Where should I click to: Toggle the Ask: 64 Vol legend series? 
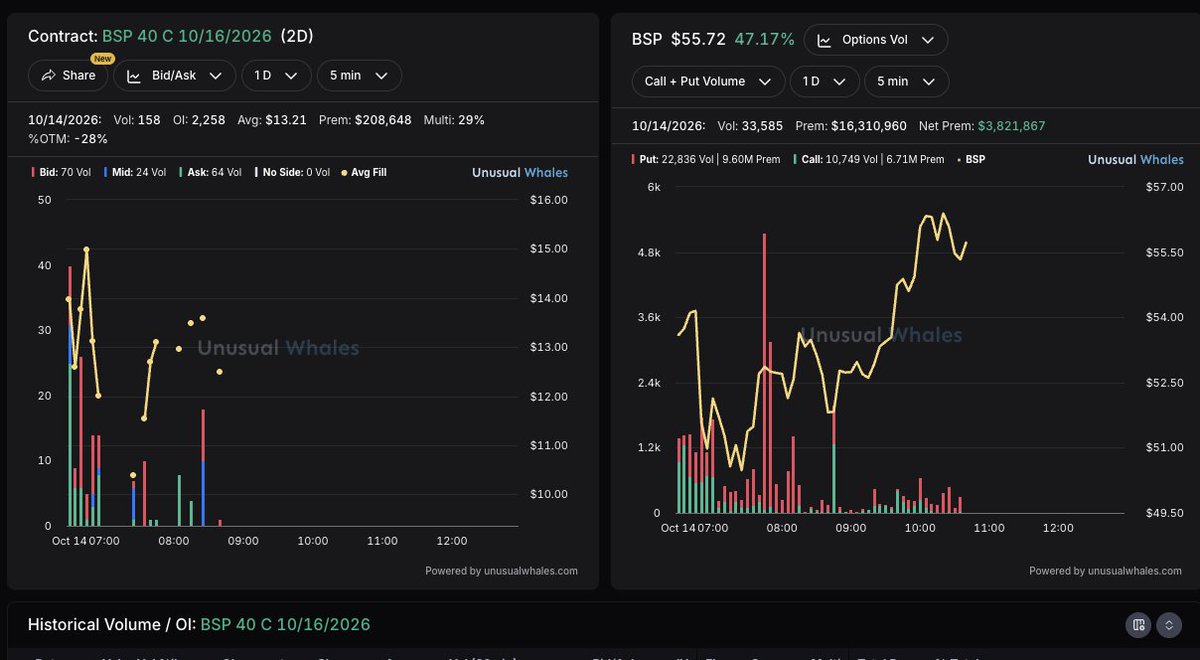[210, 172]
